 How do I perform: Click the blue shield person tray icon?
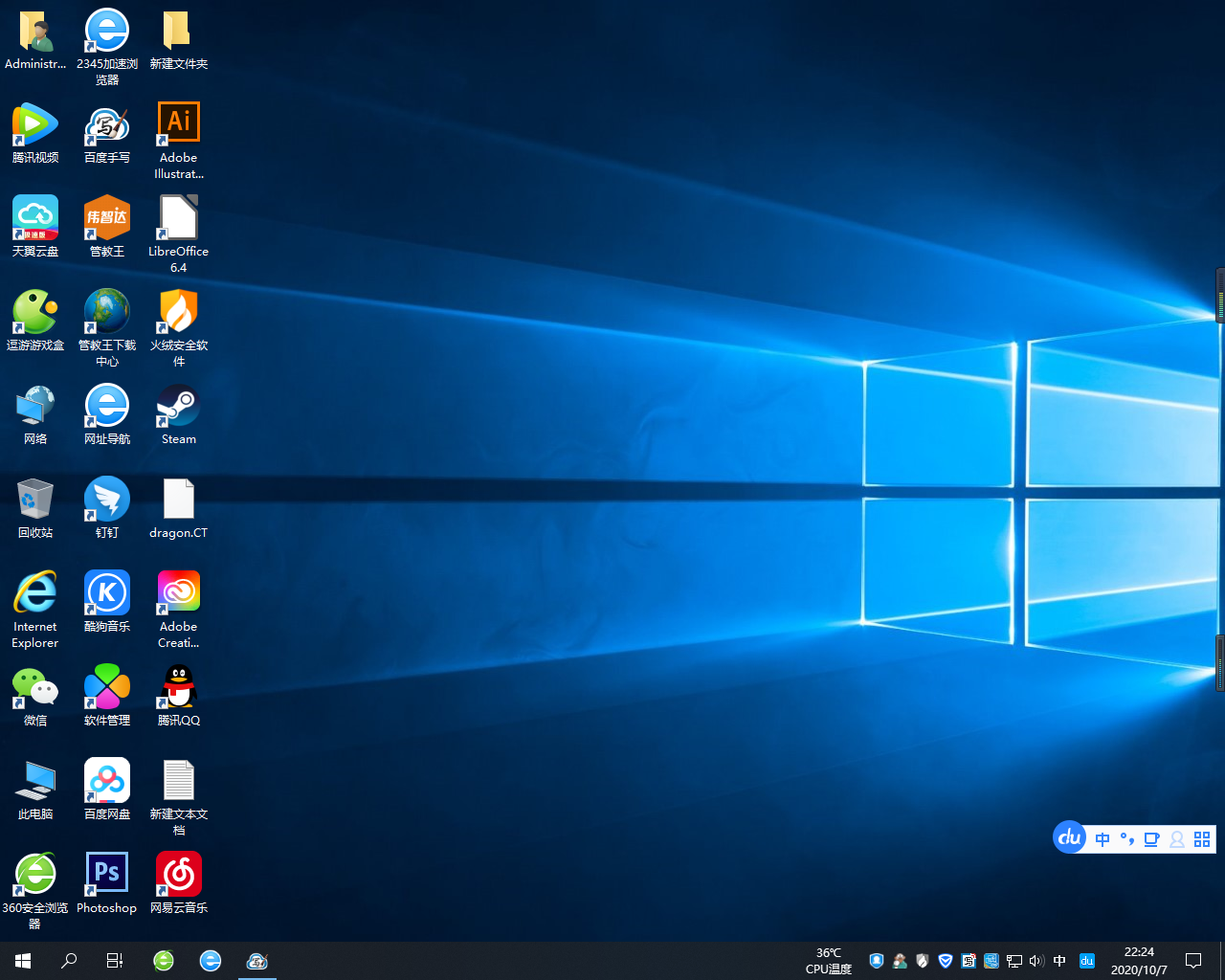coord(877,961)
